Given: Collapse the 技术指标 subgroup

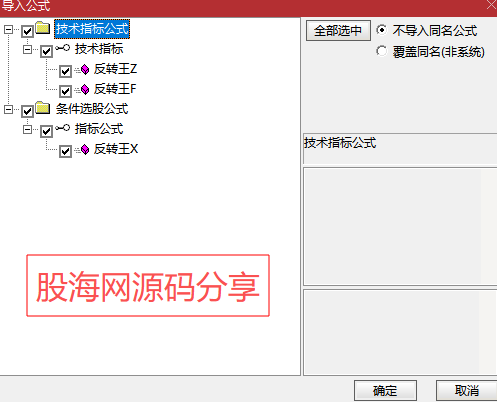Looking at the screenshot, I should [27, 50].
